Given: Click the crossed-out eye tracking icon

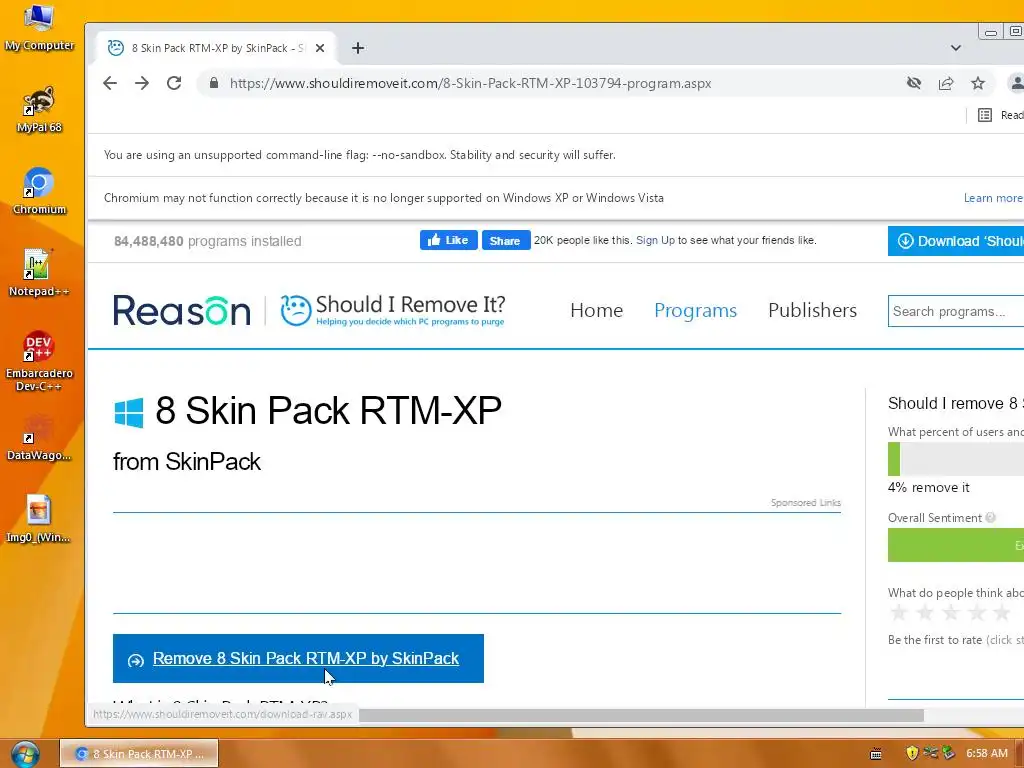Looking at the screenshot, I should pos(914,83).
